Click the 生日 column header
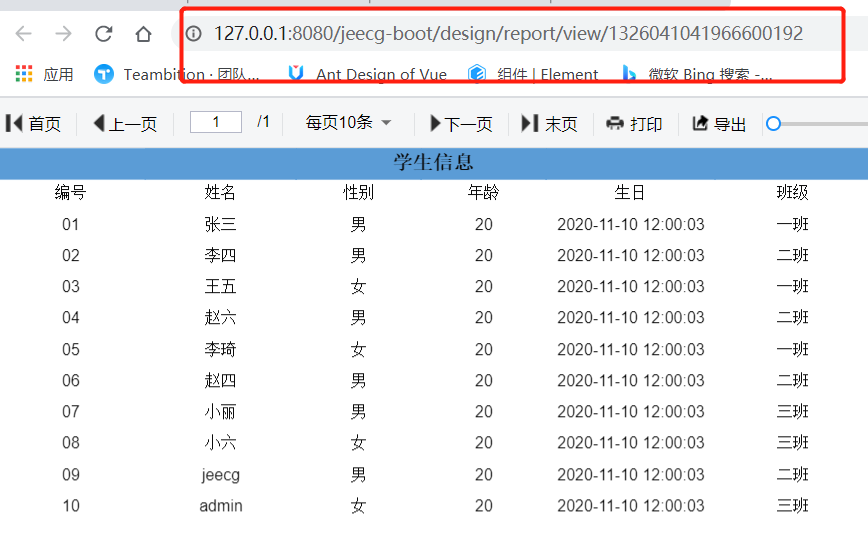Screen dimensions: 868x537 (x=630, y=192)
